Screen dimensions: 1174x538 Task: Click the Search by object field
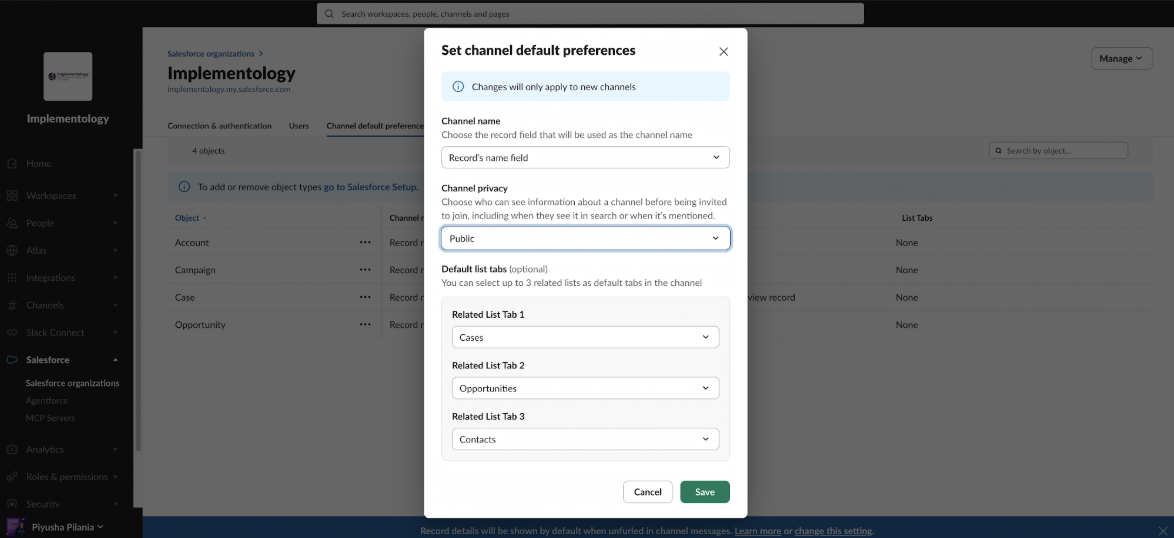(1059, 150)
